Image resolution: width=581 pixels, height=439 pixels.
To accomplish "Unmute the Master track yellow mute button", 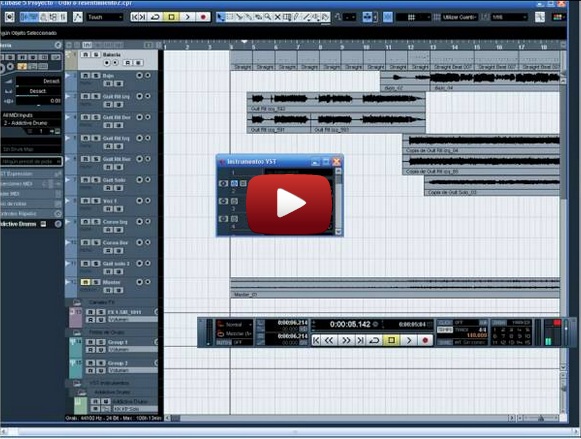I will [86, 282].
